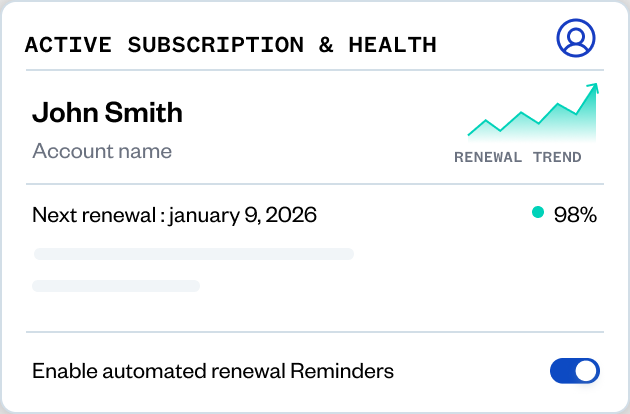The image size is (630, 414).
Task: Select the january 9, 2026 date
Action: (x=243, y=214)
